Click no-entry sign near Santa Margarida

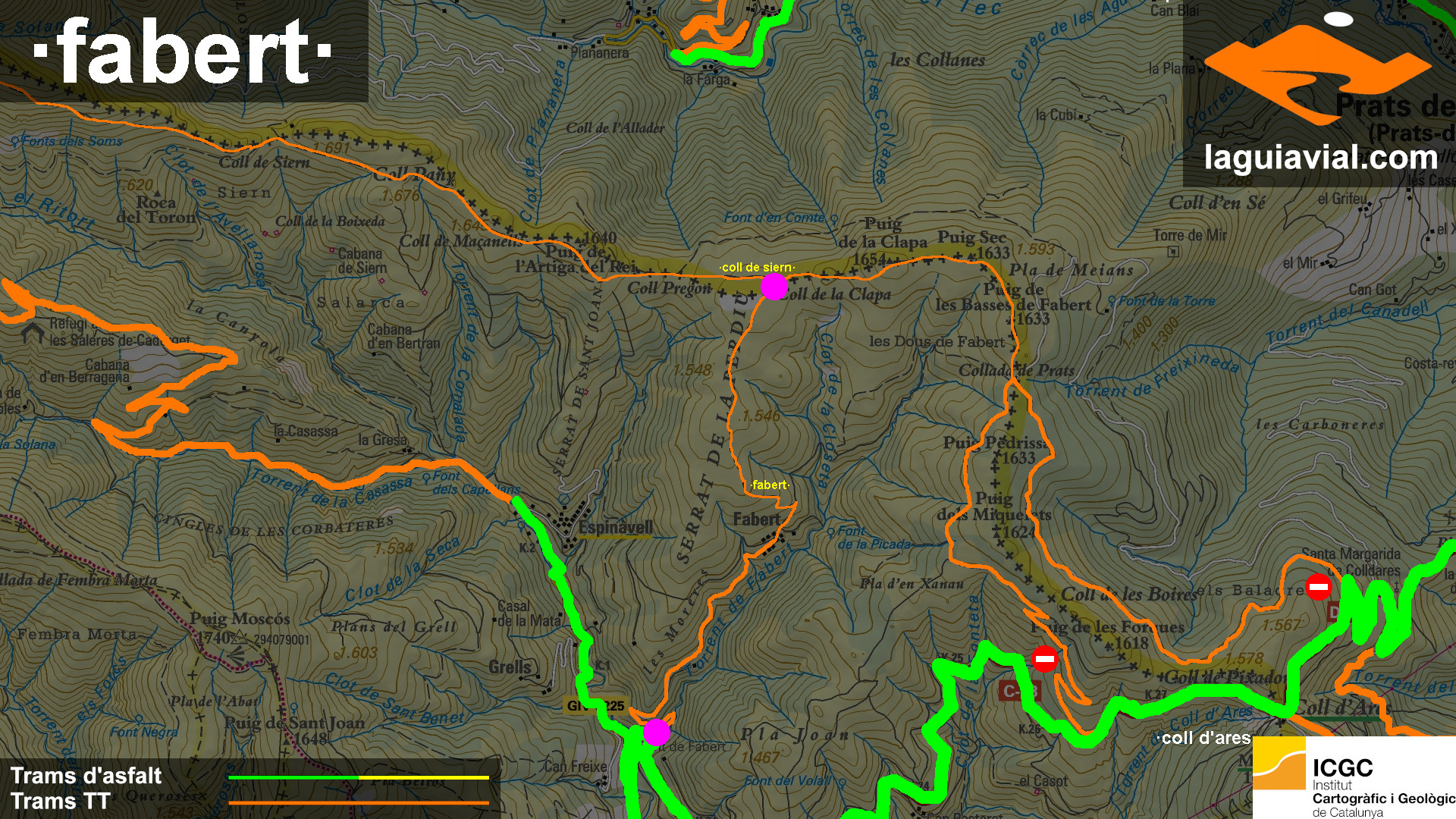click(1318, 587)
